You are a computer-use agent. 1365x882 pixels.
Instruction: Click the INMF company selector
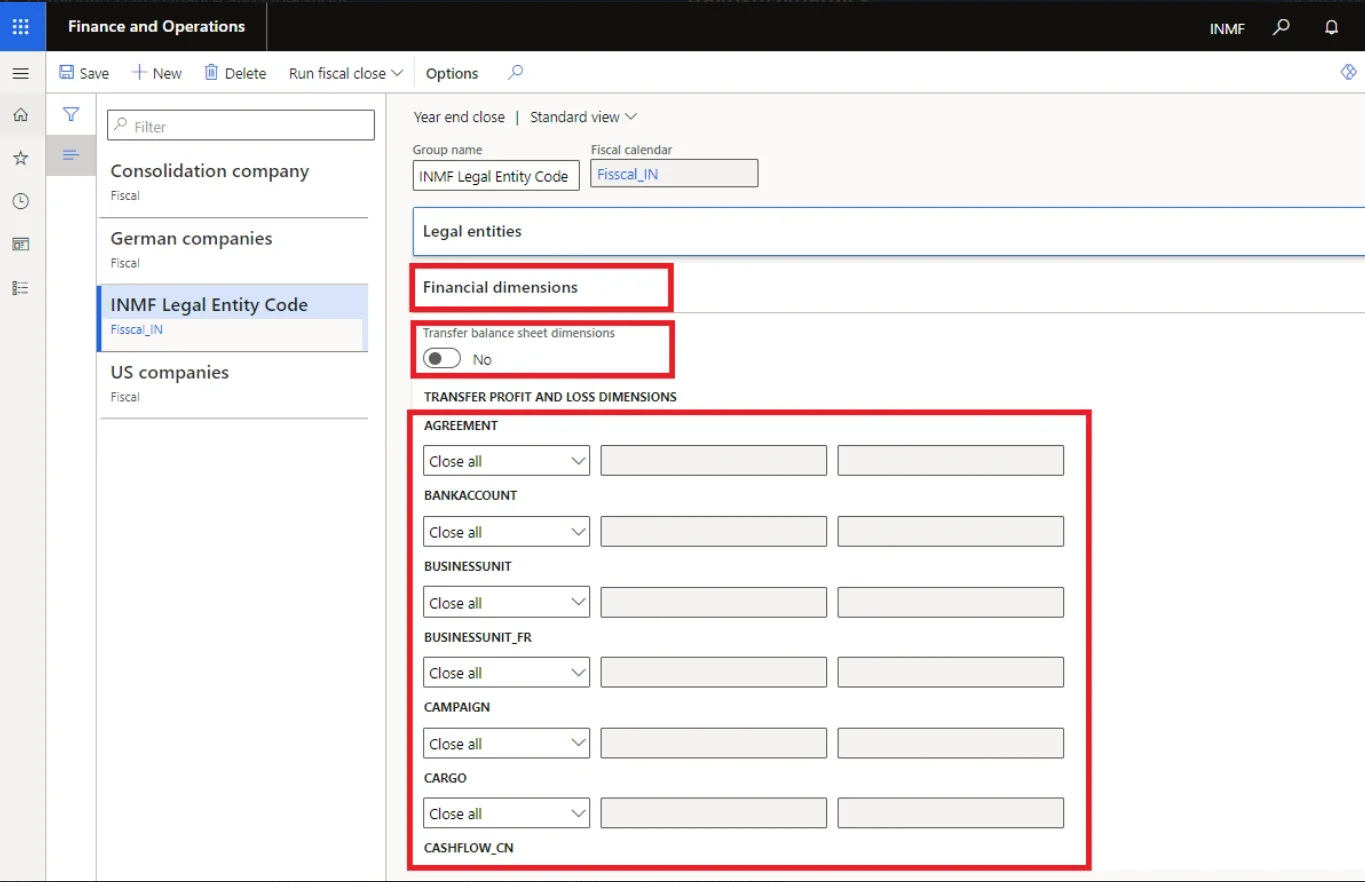tap(1227, 28)
